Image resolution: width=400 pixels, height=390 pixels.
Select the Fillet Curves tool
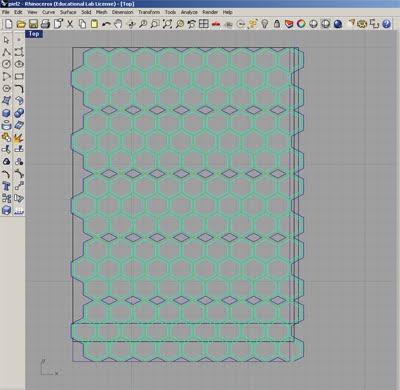19,88
